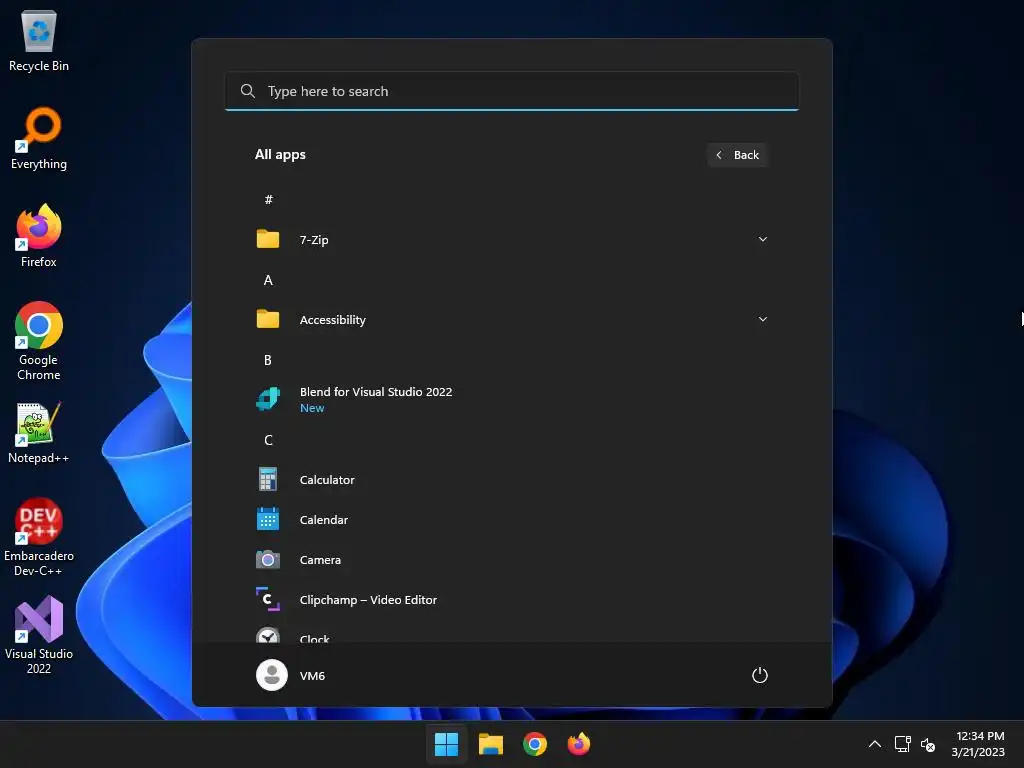
Task: Open the clock and date 12:34 PM
Action: tap(978, 744)
